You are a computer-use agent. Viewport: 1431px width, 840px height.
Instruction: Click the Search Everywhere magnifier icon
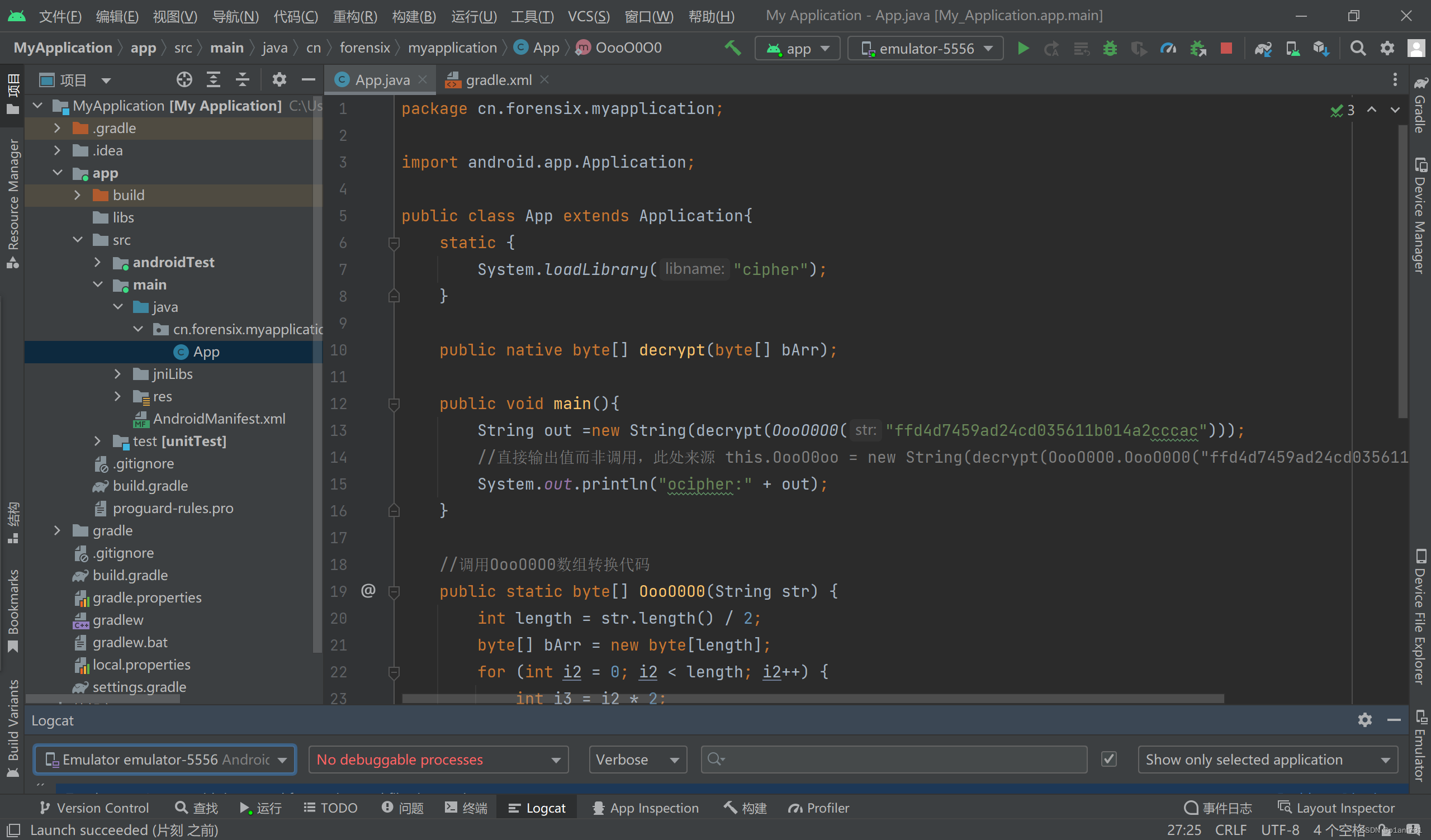1358,48
